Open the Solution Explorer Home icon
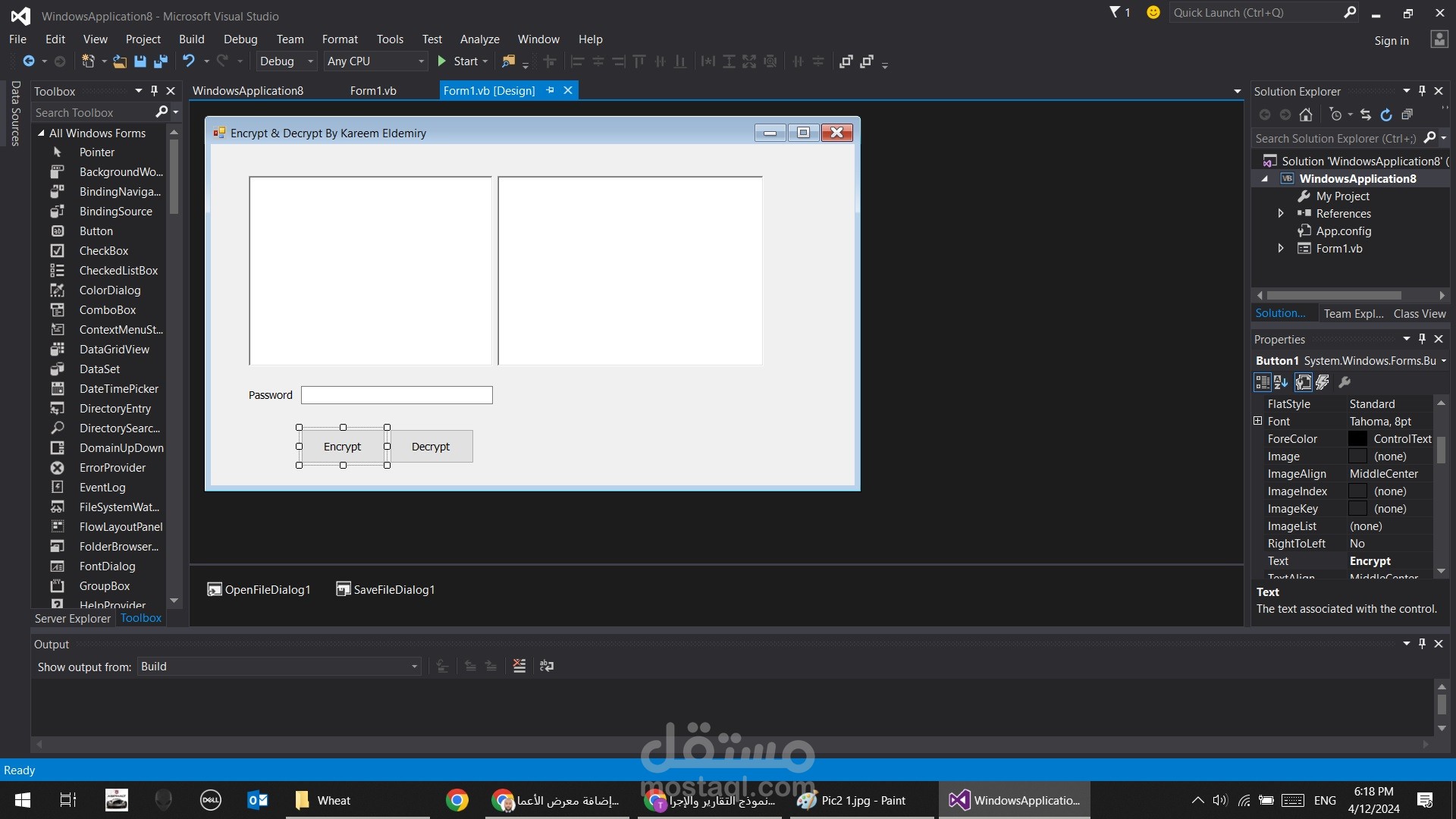The image size is (1456, 819). [x=1305, y=115]
